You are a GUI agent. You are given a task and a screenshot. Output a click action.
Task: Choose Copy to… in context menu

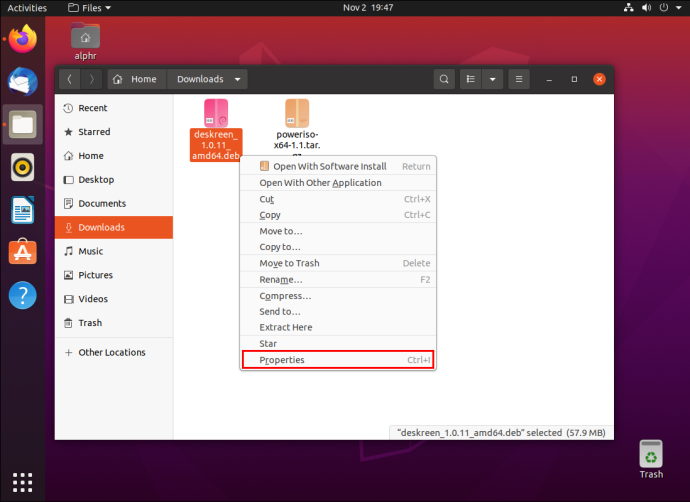(x=338, y=247)
